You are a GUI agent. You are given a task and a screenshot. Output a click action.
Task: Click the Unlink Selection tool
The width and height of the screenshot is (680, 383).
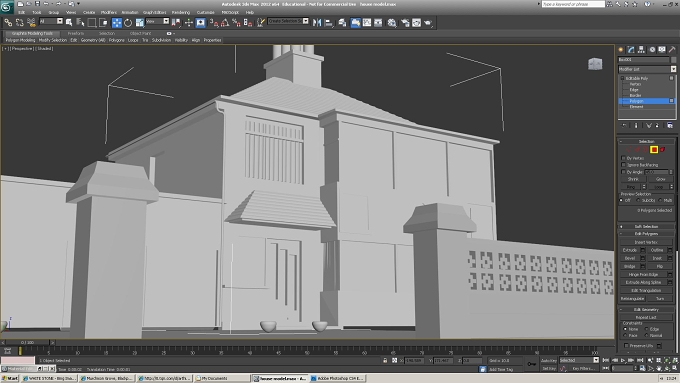(x=20, y=23)
